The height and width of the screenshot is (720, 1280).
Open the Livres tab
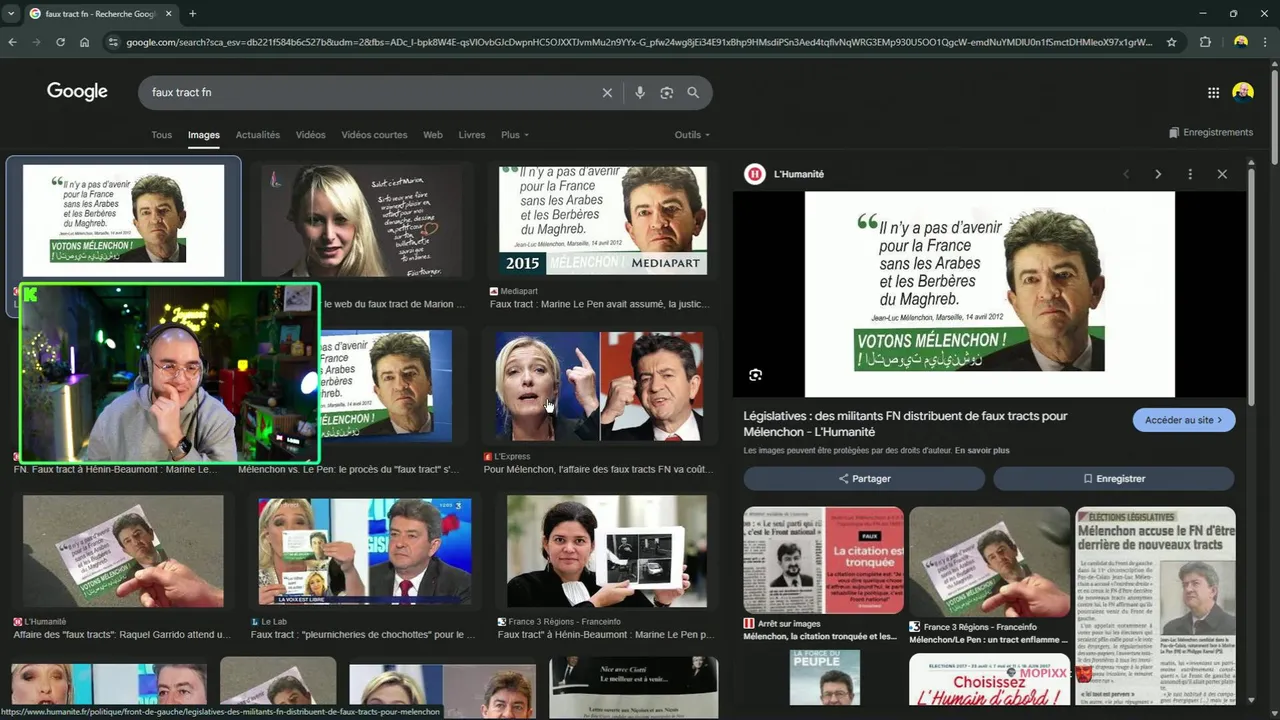[x=472, y=135]
